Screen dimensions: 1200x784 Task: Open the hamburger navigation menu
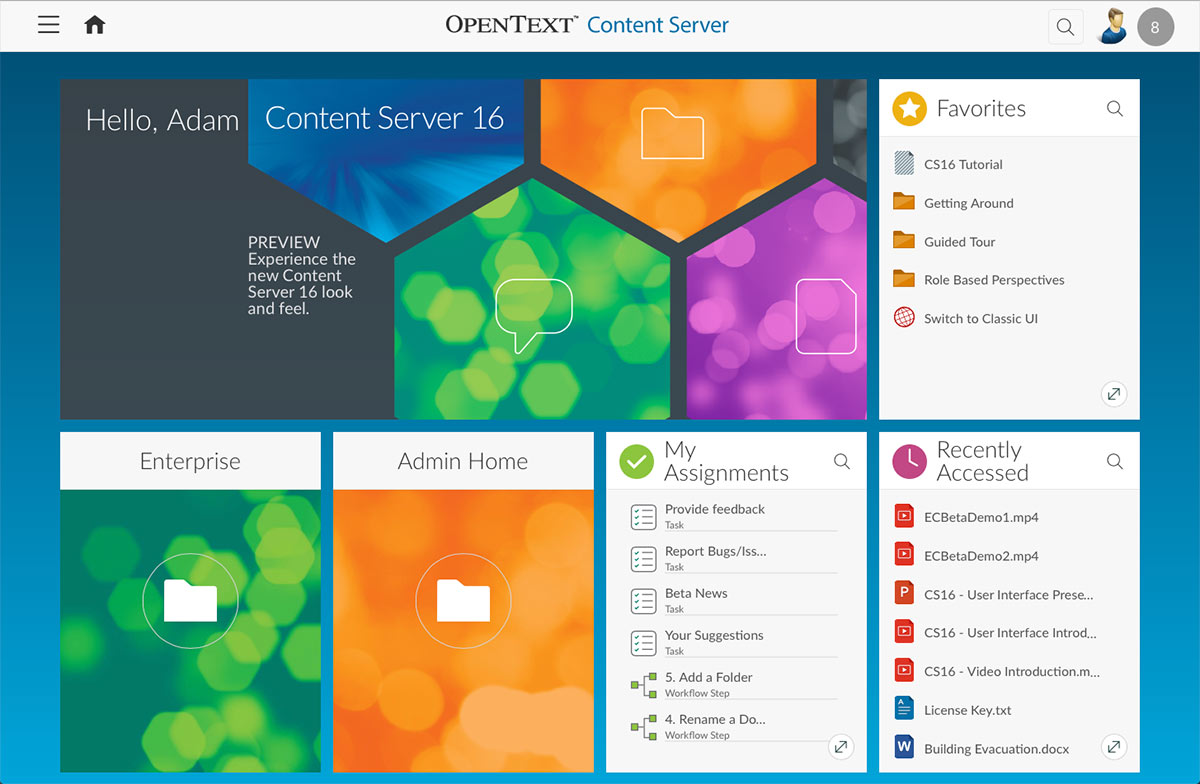[48, 25]
